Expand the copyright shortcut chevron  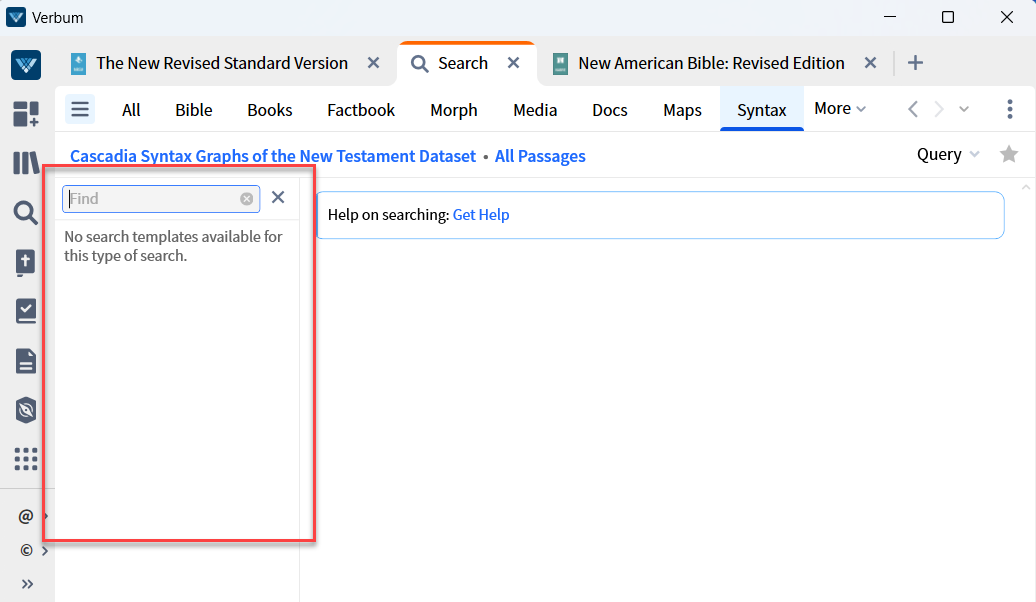click(45, 550)
